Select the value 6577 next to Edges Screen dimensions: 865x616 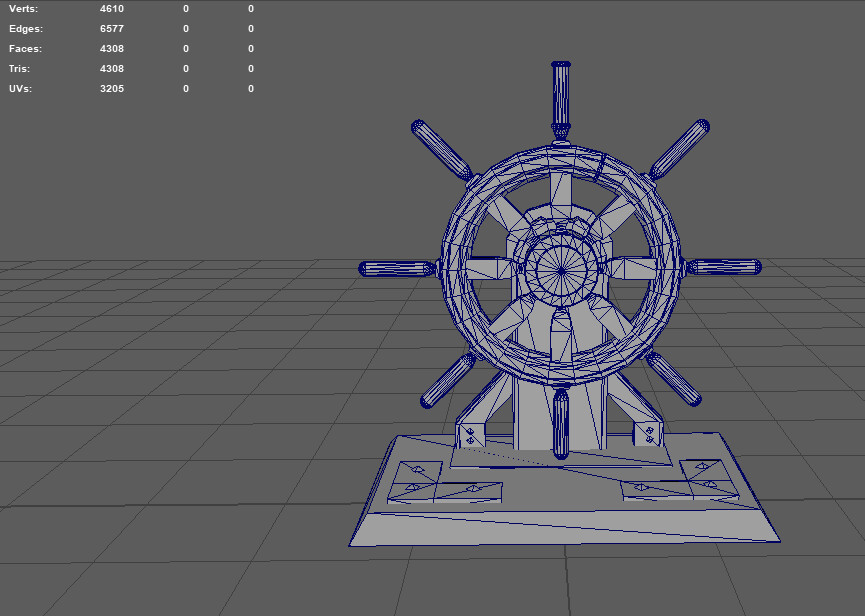pos(110,28)
